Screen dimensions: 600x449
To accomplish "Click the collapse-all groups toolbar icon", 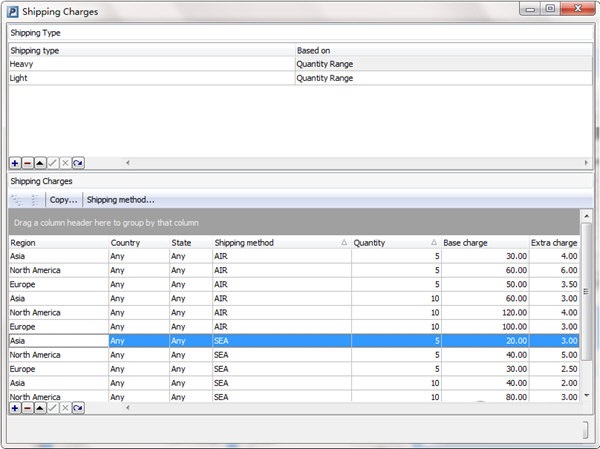I will point(34,200).
